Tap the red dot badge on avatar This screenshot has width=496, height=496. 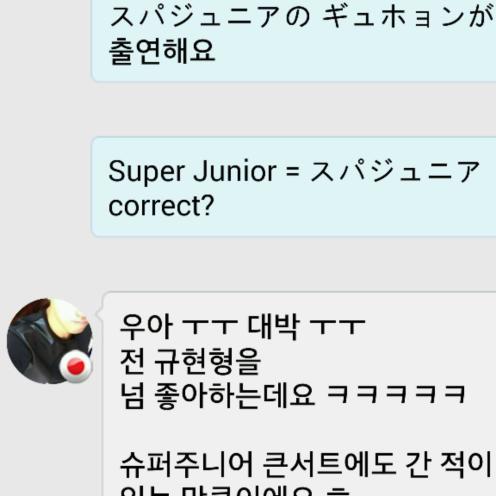75,366
